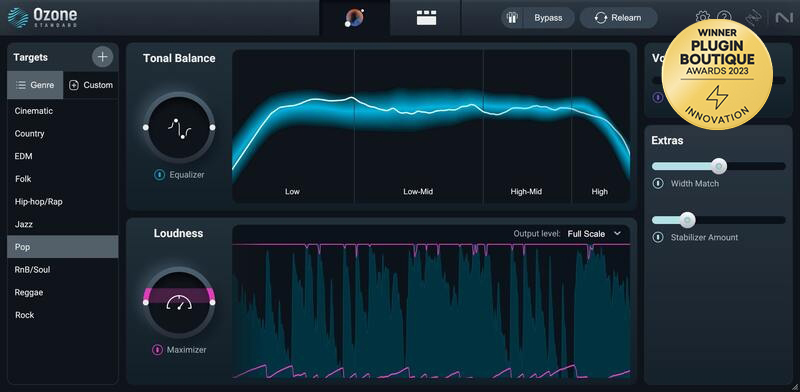This screenshot has height=392, width=800.
Task: Toggle the Bypass button
Action: (538, 18)
